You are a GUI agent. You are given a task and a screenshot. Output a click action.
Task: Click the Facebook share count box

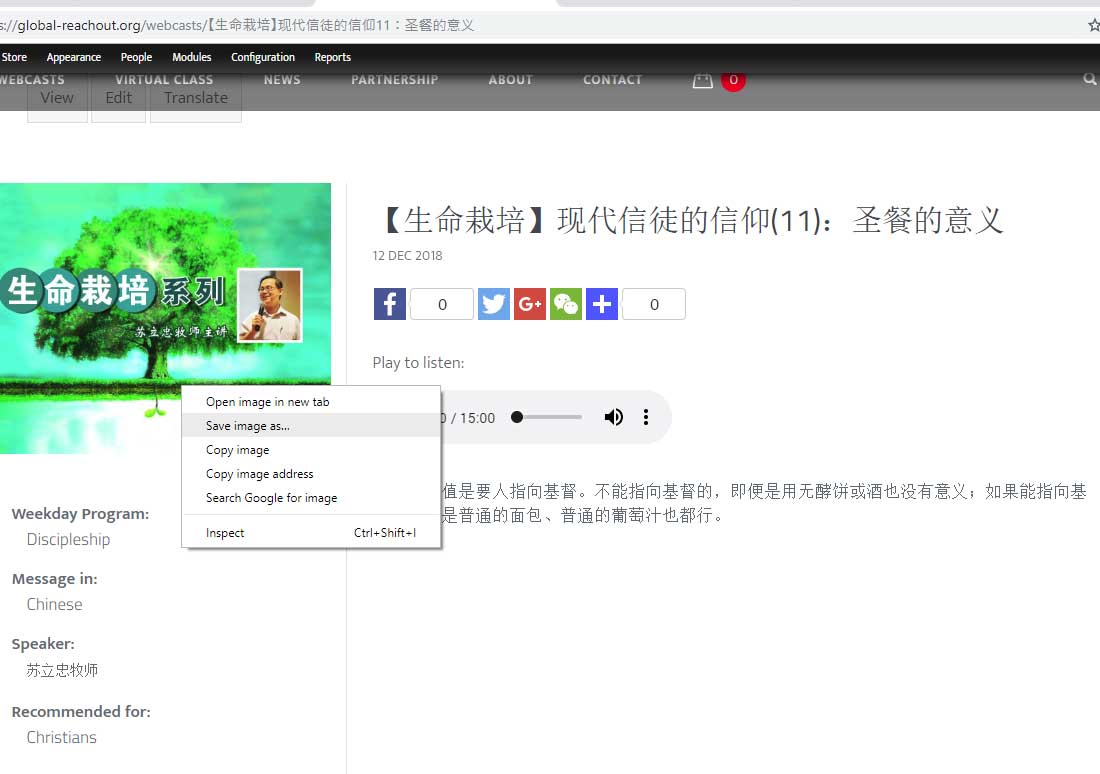pyautogui.click(x=442, y=304)
